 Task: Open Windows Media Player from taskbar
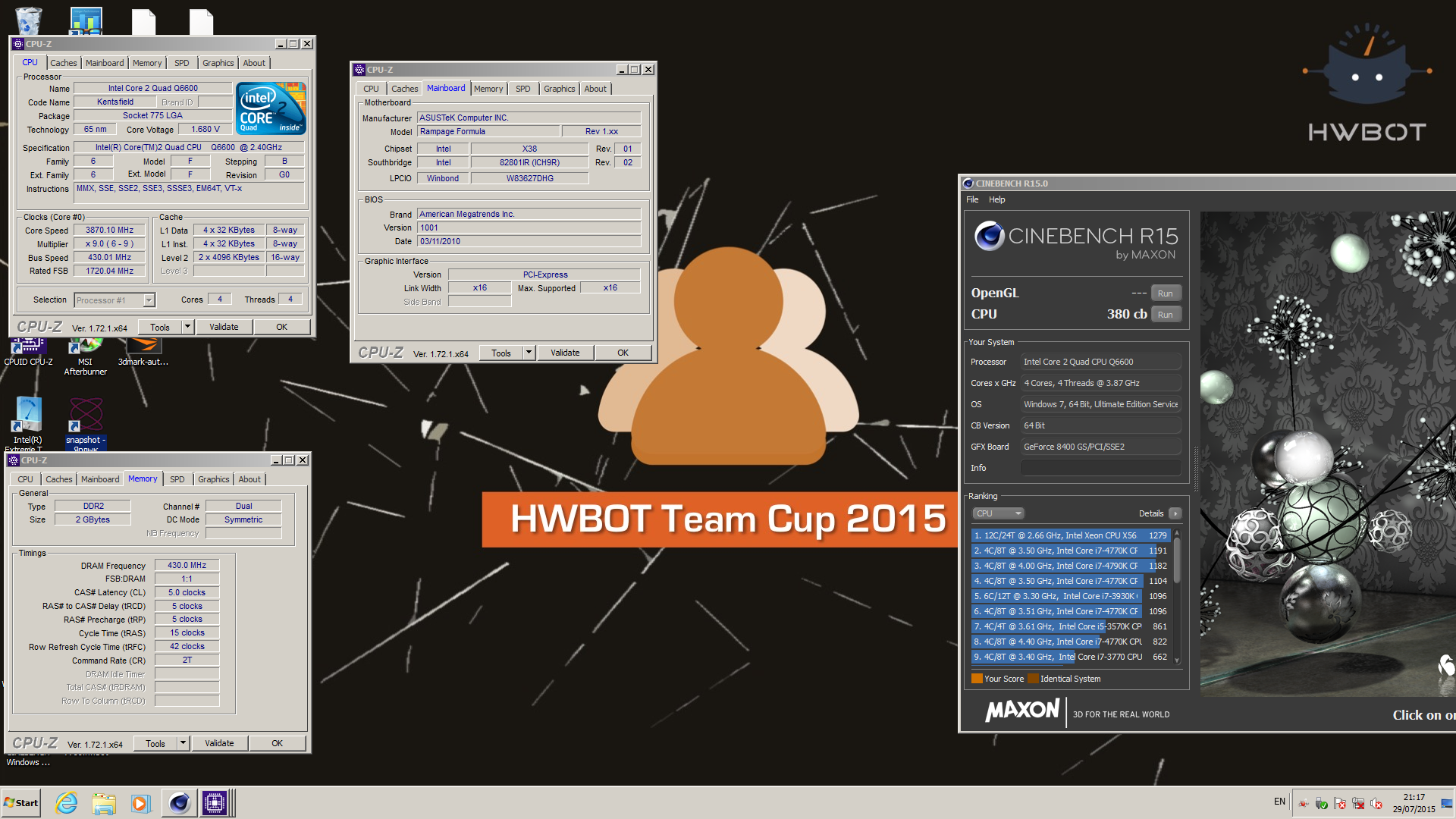[x=140, y=802]
